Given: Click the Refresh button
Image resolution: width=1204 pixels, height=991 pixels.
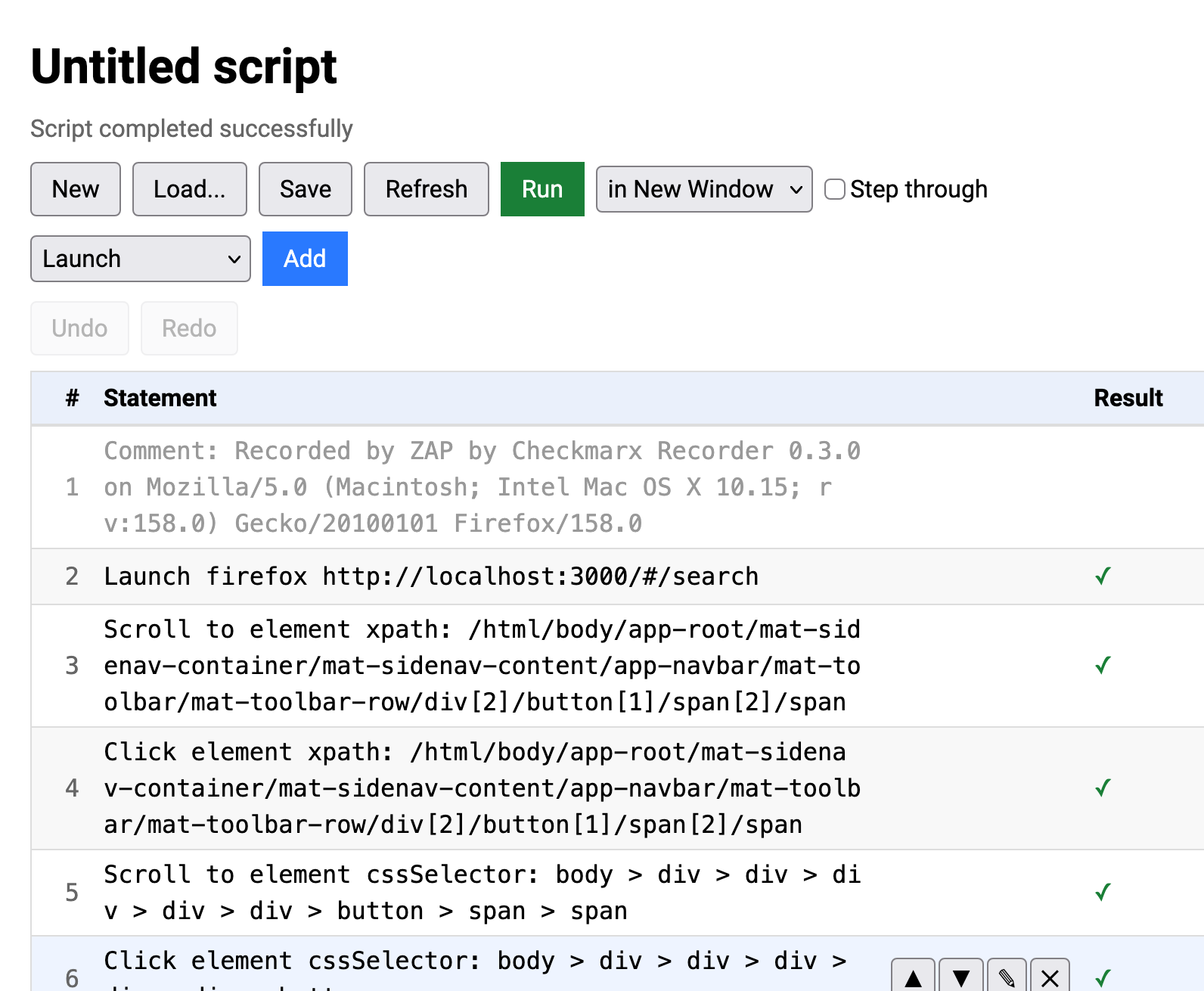Looking at the screenshot, I should [427, 189].
